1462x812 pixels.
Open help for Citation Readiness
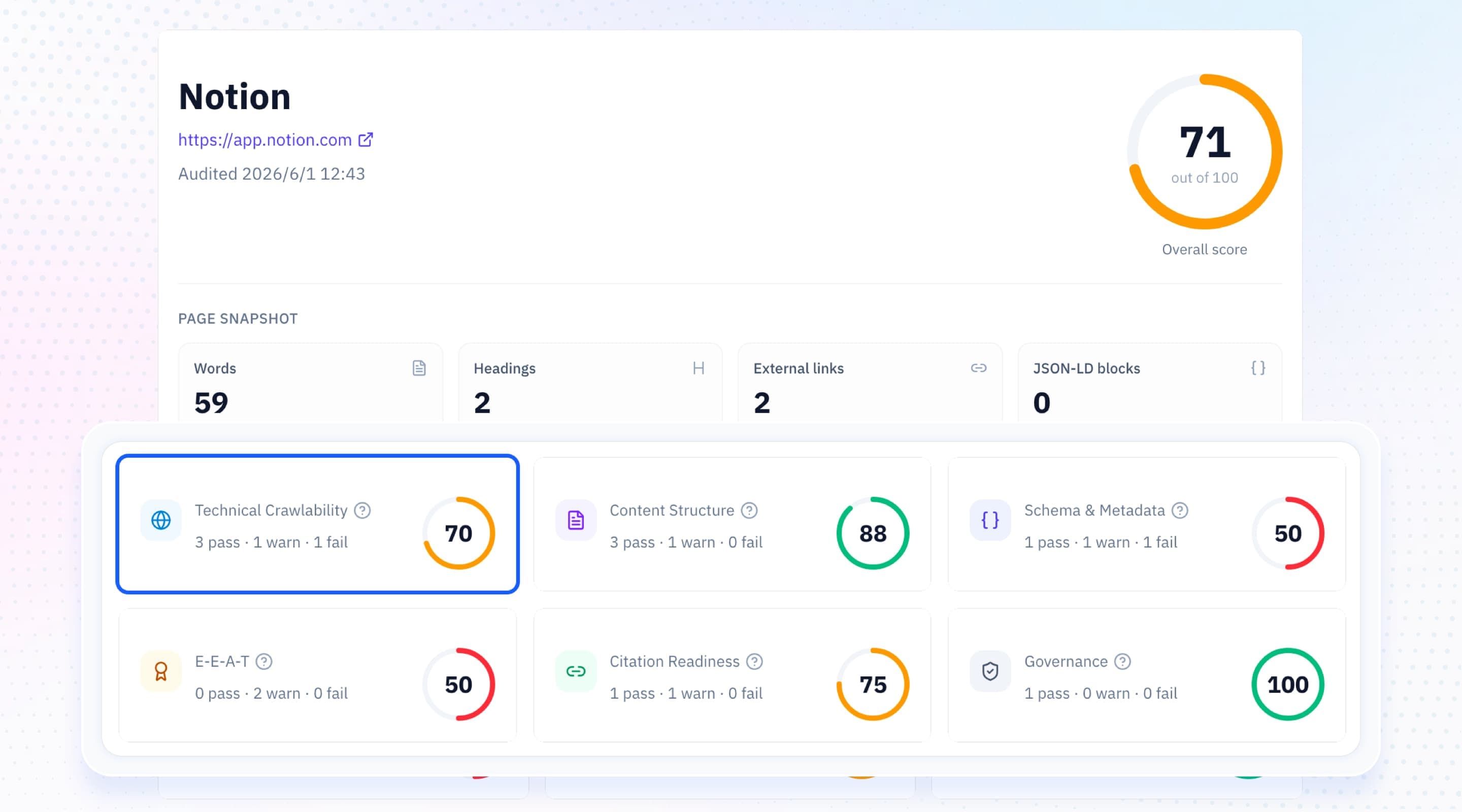click(754, 662)
